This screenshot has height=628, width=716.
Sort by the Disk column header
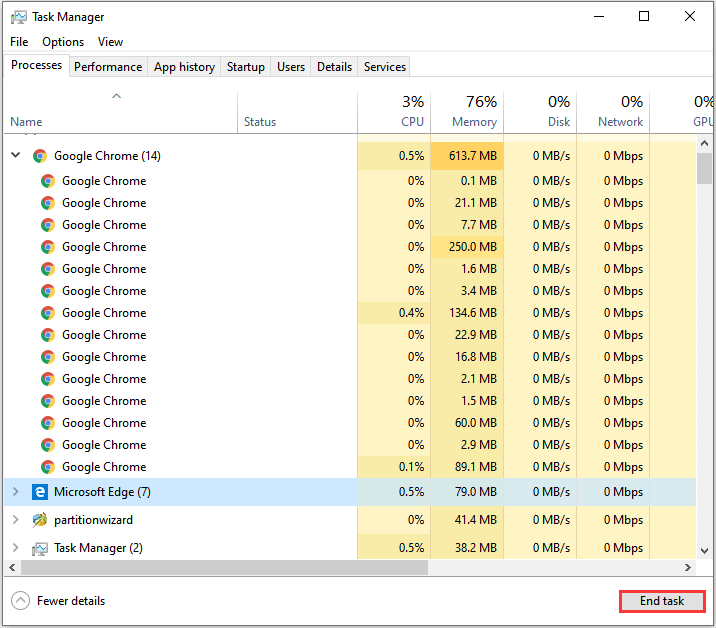(x=540, y=112)
